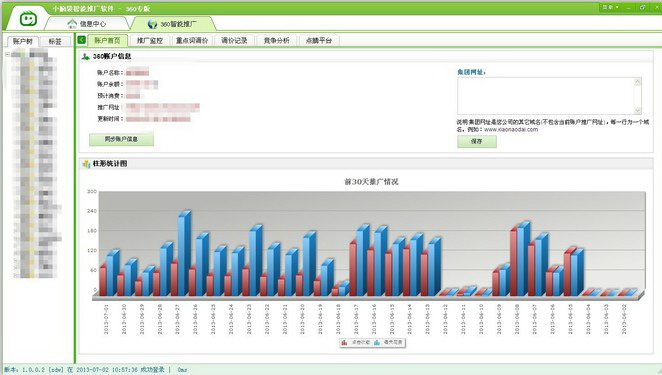Open the 信息中心 main tab
Screen dimensions: 662x375
pyautogui.click(x=87, y=24)
